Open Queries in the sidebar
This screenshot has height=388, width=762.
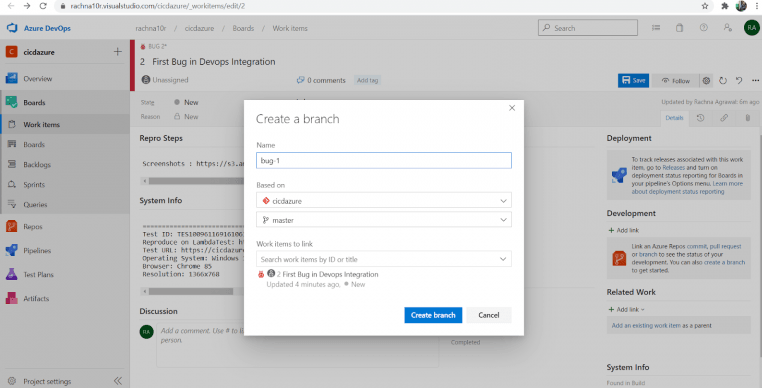click(x=35, y=204)
